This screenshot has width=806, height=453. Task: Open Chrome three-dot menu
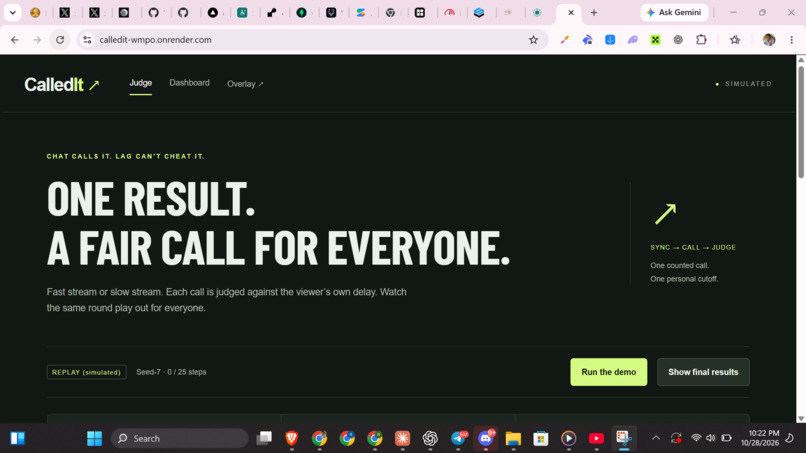[x=792, y=40]
